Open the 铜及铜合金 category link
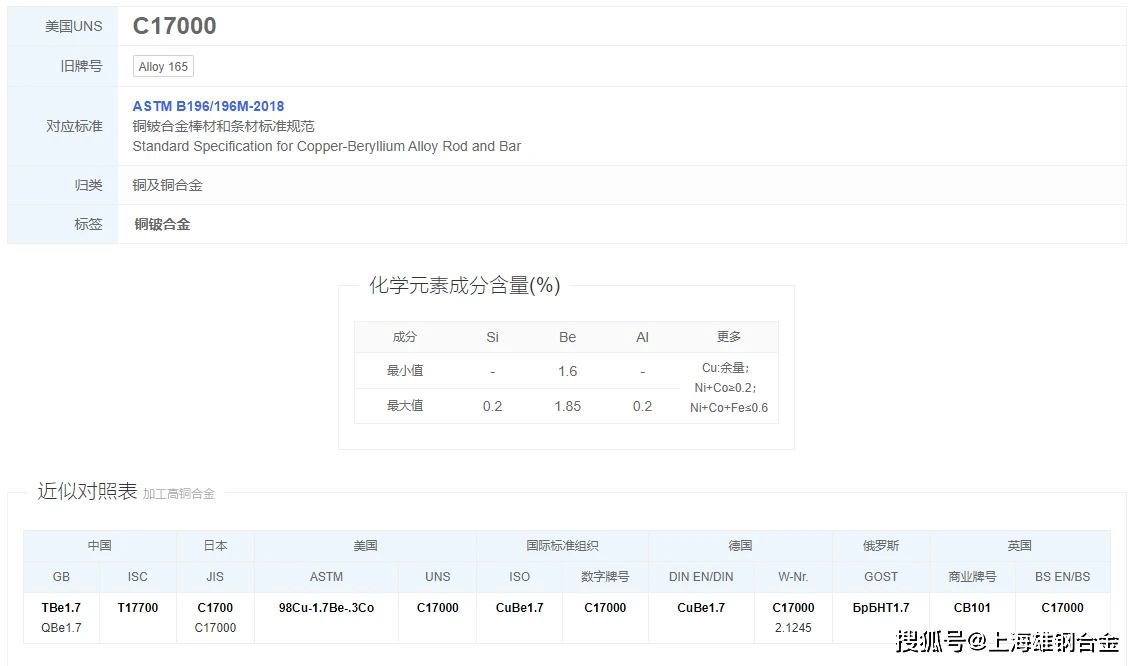1144x666 pixels. (166, 185)
